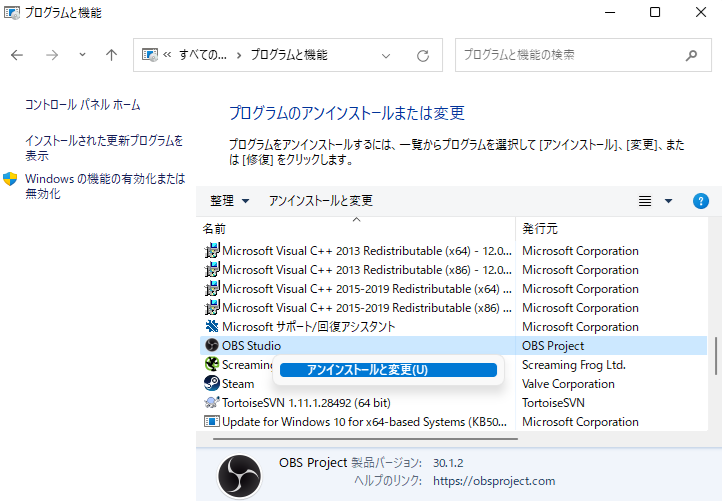This screenshot has width=722, height=501.
Task: Click the icon of Visual C++ 2013 (x86)
Action: [x=212, y=270]
